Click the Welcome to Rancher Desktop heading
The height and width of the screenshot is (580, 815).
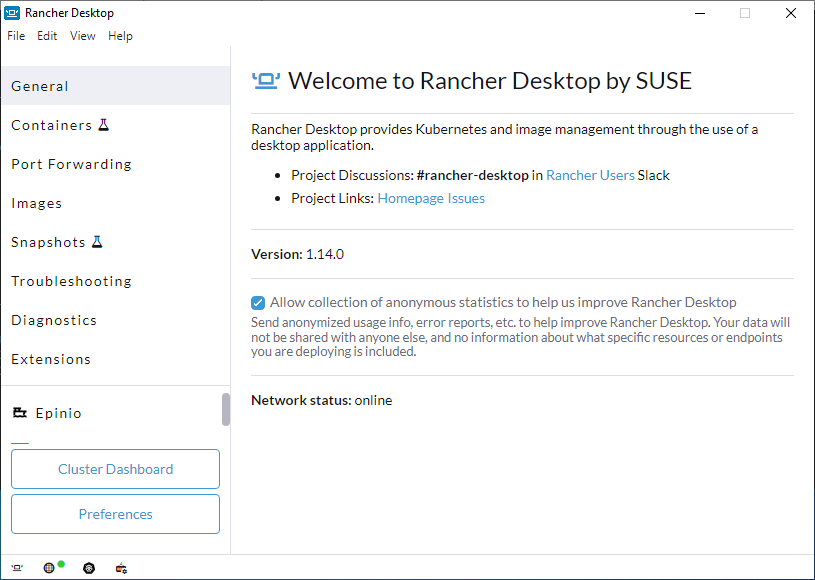pos(490,81)
